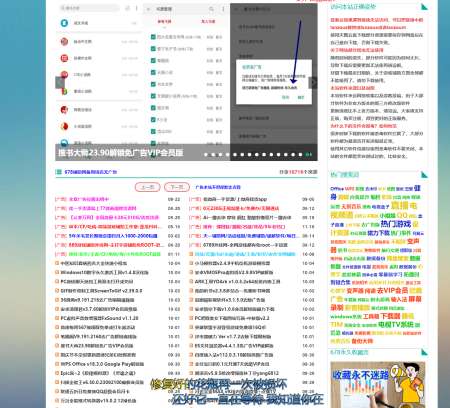Open the WPS Office Google Play post
The width and height of the screenshot is (450, 408).
coord(102,364)
